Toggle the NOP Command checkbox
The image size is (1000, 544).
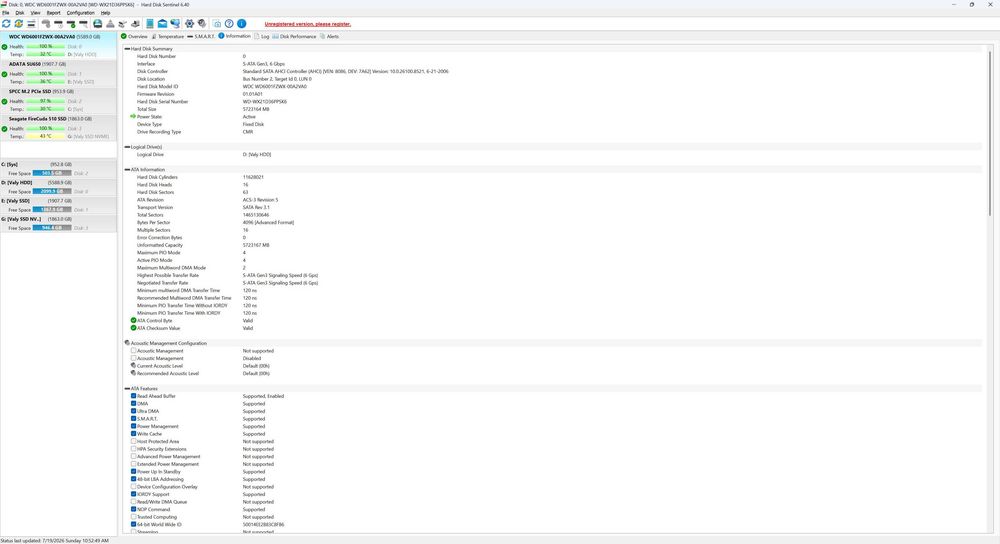click(133, 510)
